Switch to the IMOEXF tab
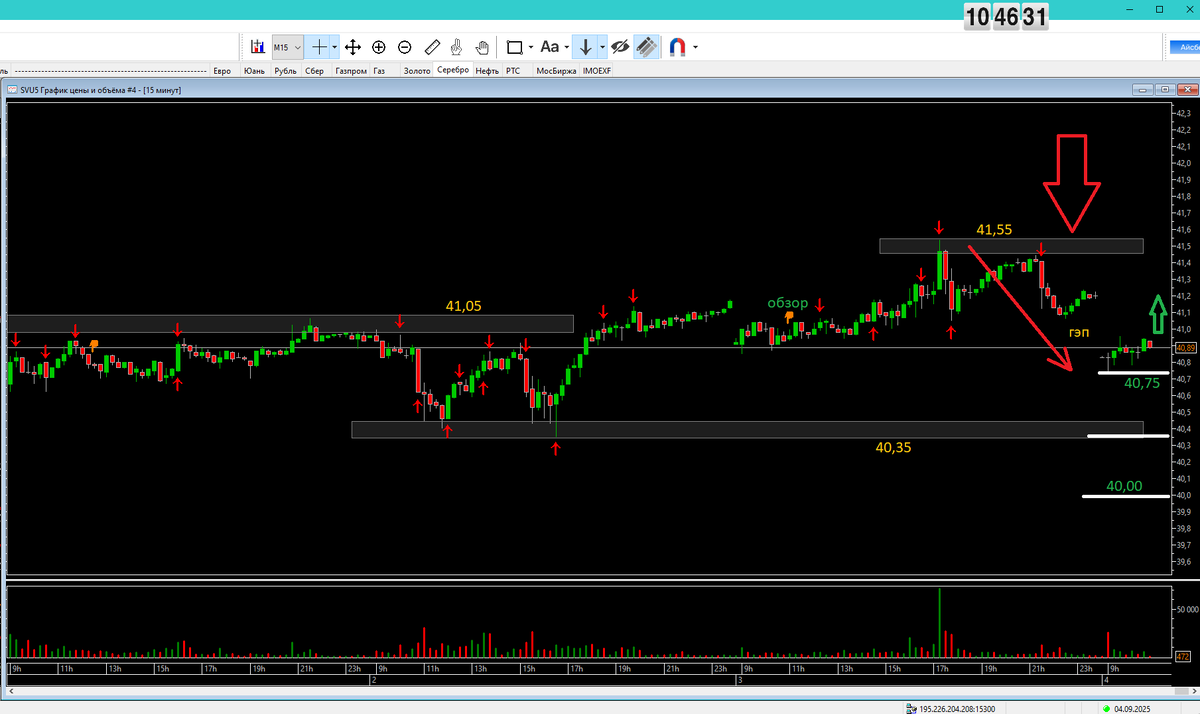1200x714 pixels. [x=597, y=71]
